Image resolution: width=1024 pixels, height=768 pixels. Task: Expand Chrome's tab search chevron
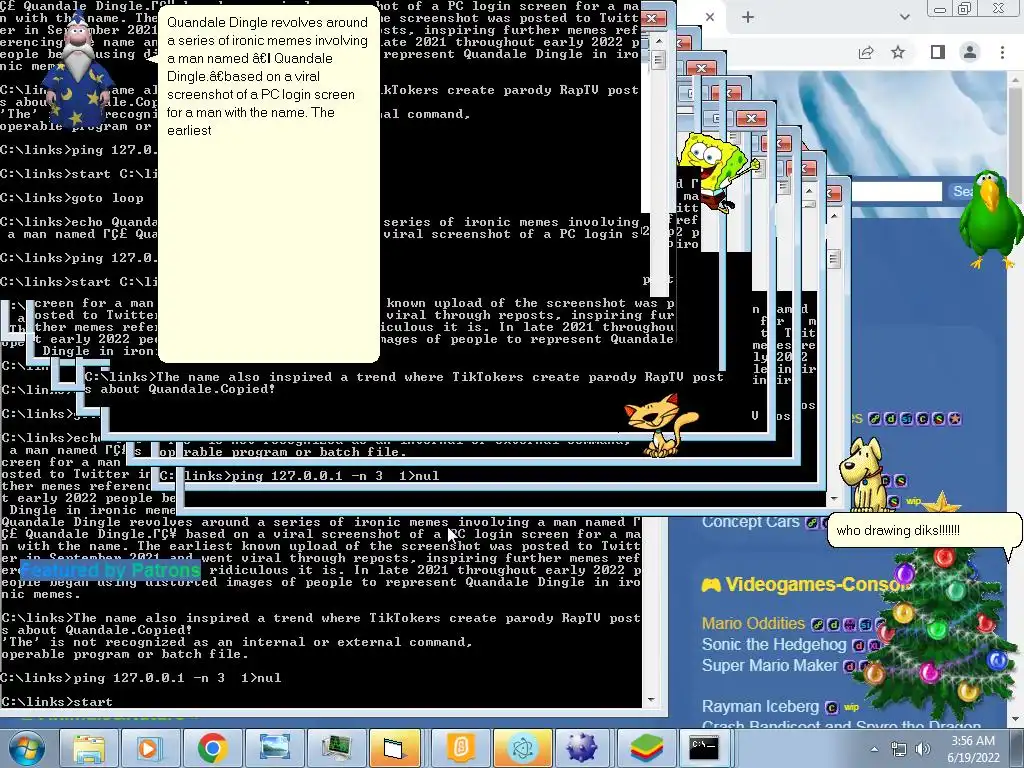[x=904, y=17]
